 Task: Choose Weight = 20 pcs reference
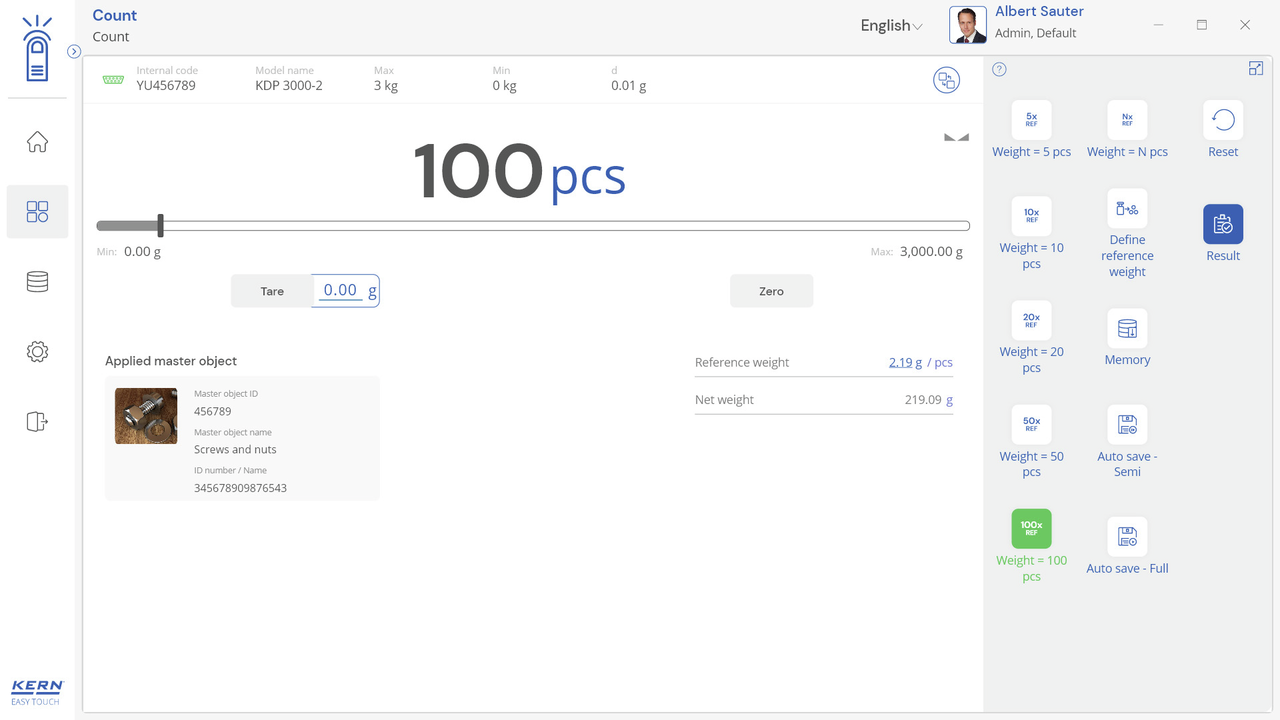[1031, 321]
